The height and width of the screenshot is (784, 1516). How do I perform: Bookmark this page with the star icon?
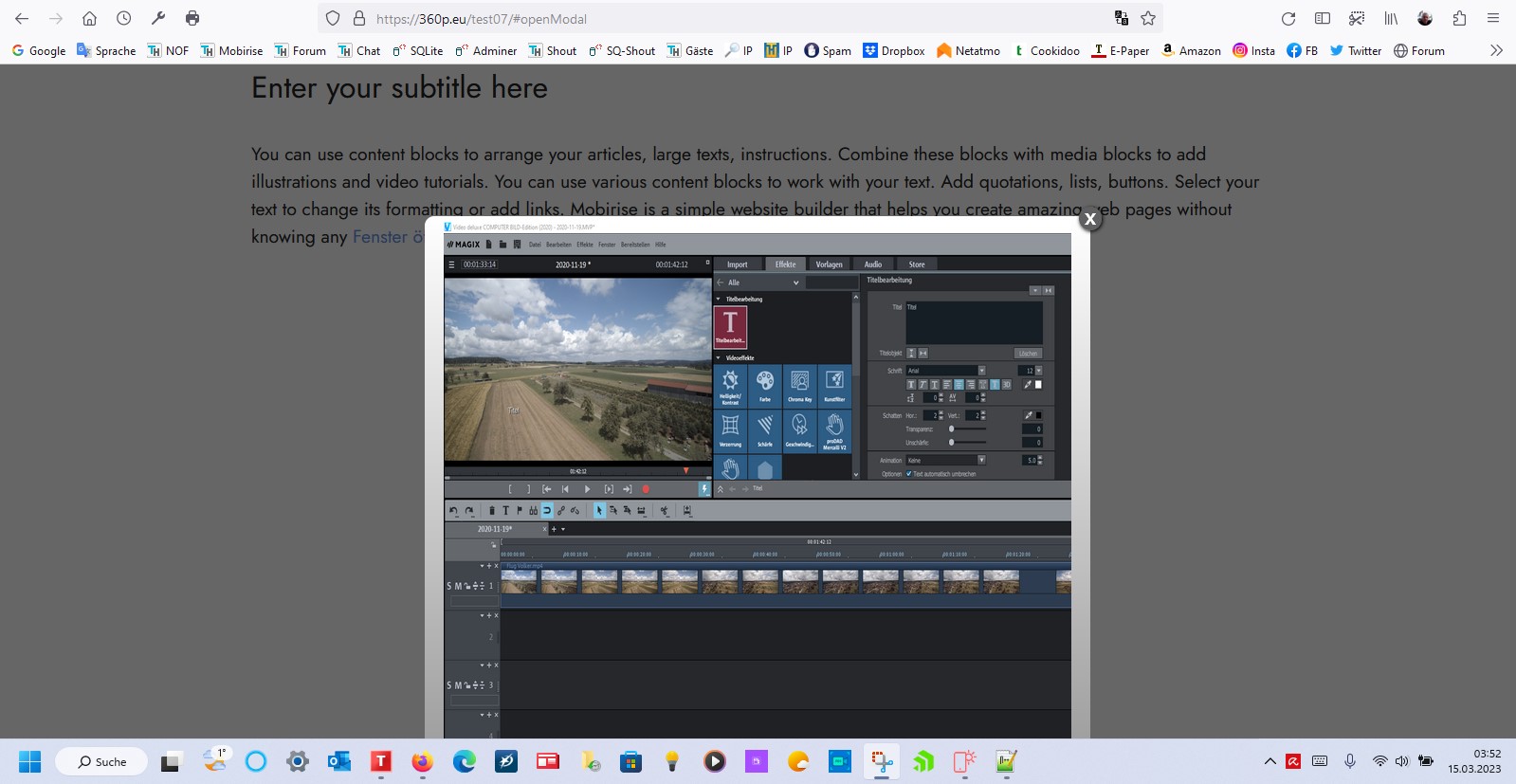coord(1148,18)
